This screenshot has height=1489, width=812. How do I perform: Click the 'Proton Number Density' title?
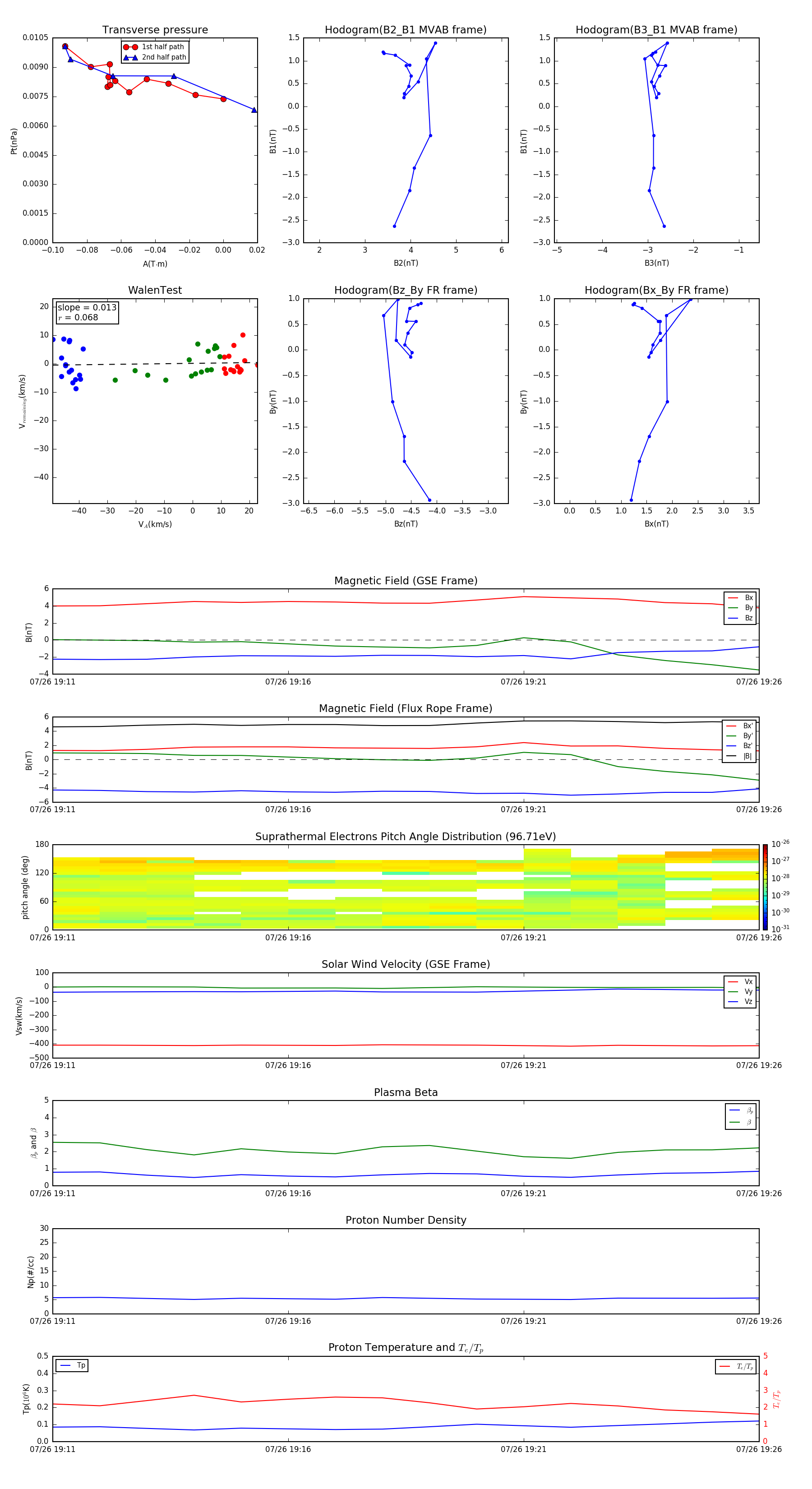[x=406, y=1220]
